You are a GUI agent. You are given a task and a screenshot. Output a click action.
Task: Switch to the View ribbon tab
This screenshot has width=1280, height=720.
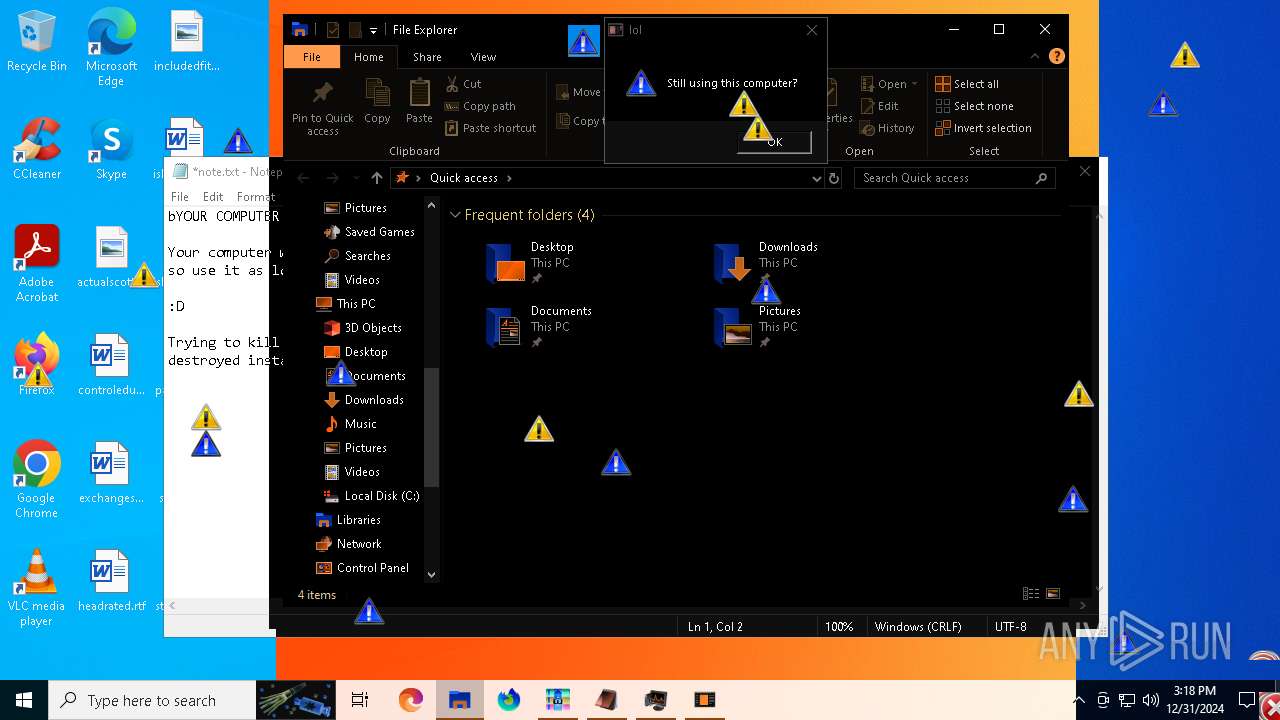click(483, 57)
